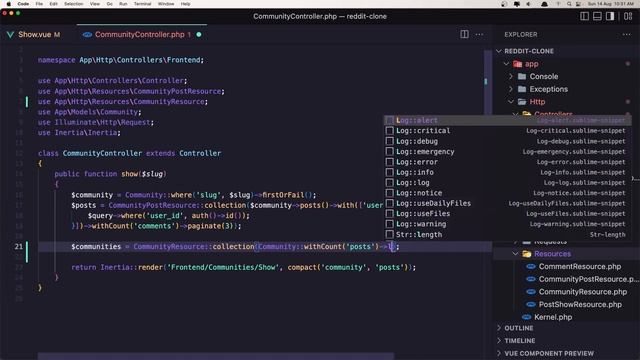This screenshot has height=360, width=640.
Task: Click the Http folder icon
Action: coord(522,102)
